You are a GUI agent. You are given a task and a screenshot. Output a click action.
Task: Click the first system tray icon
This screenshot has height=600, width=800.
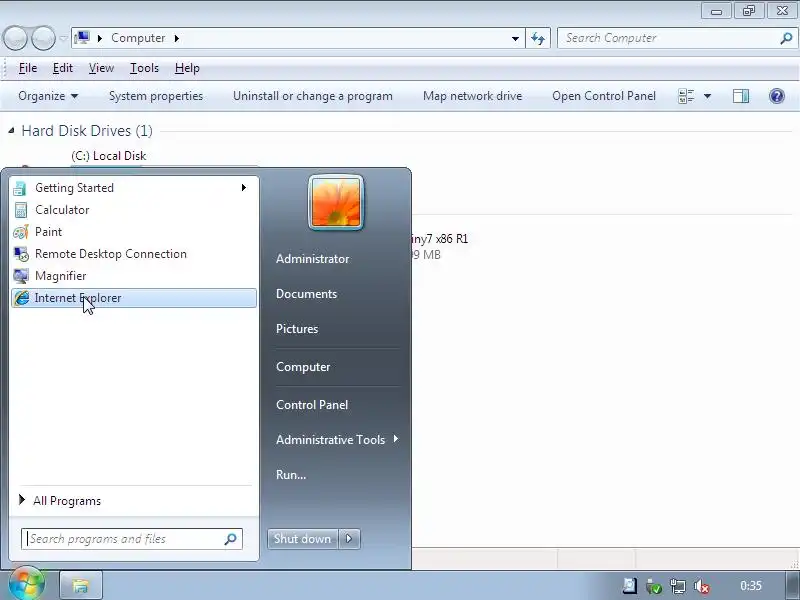pyautogui.click(x=630, y=586)
